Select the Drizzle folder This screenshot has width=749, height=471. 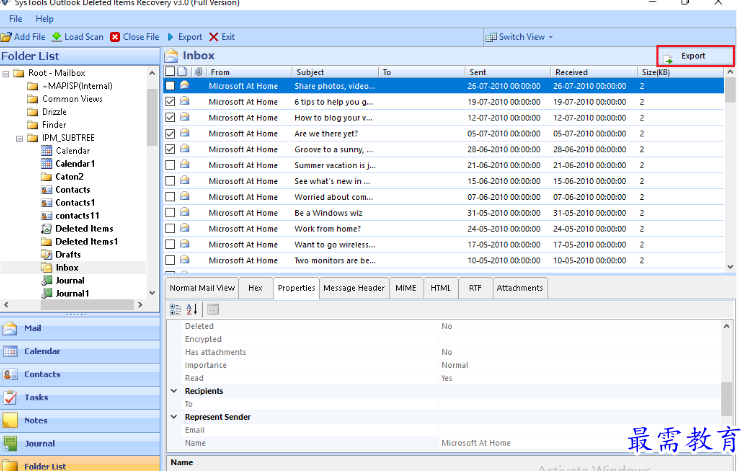coord(54,112)
